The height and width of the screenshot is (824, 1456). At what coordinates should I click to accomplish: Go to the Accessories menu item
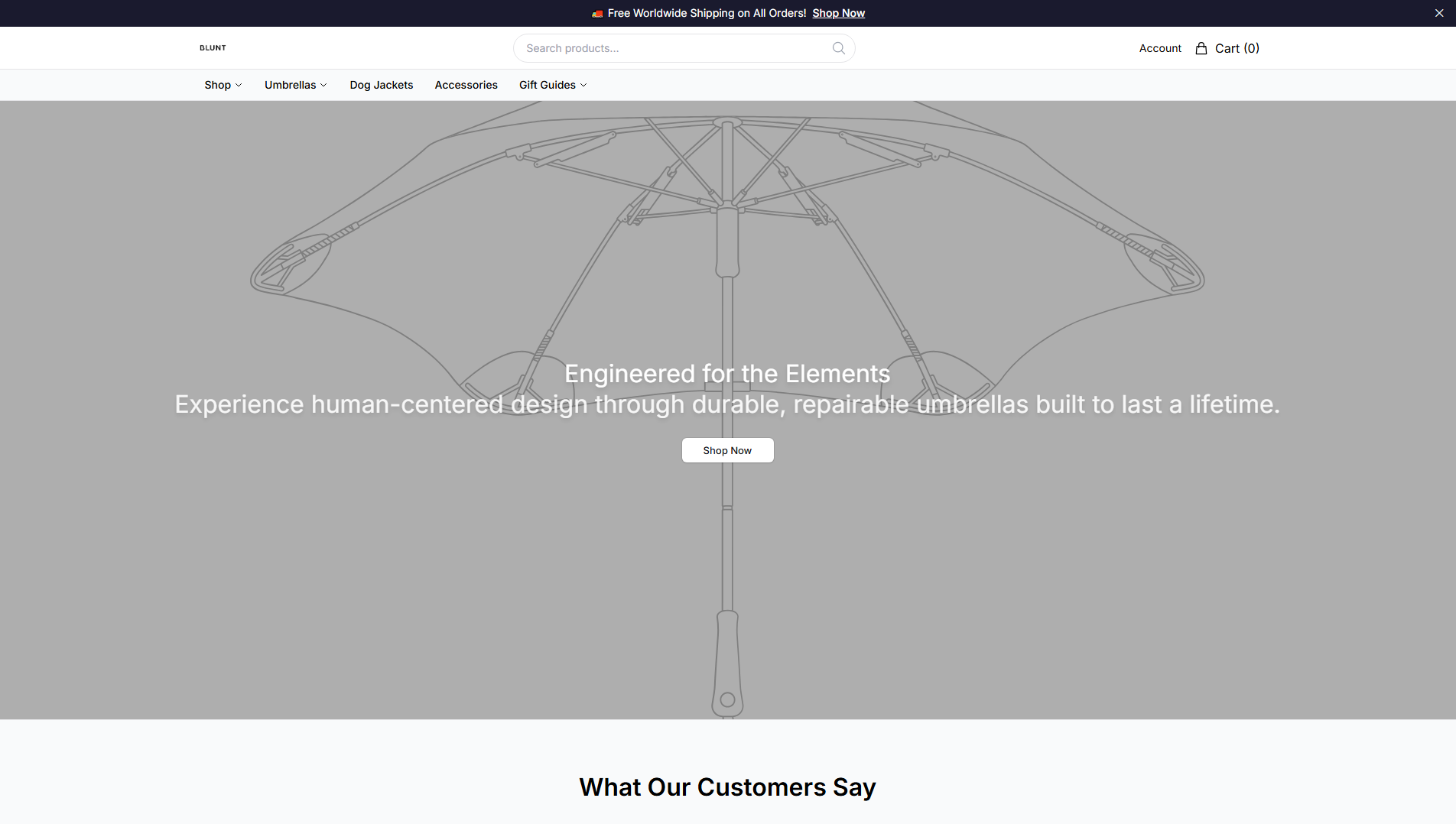pos(466,85)
